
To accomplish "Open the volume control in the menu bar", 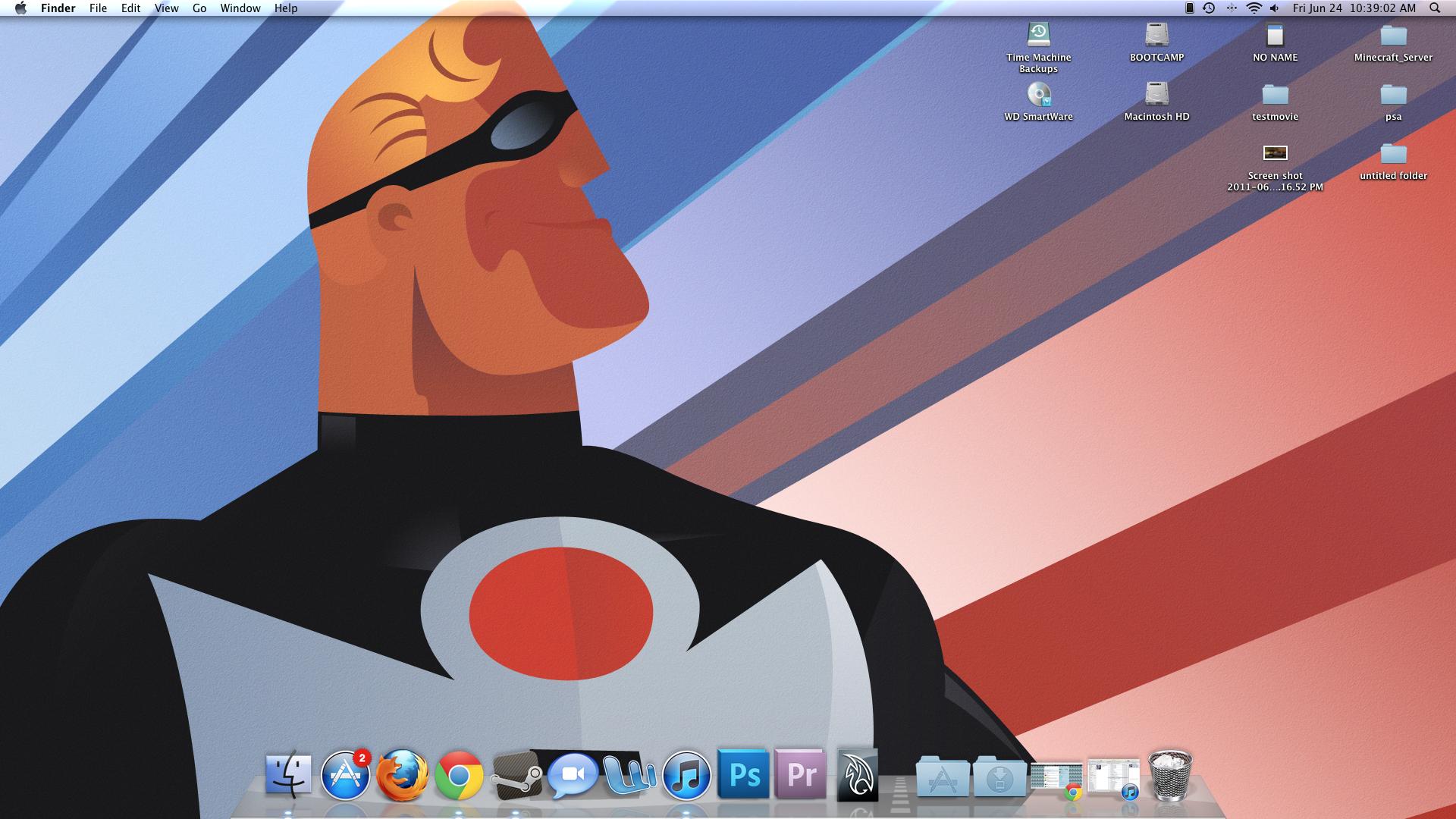I will (1275, 8).
